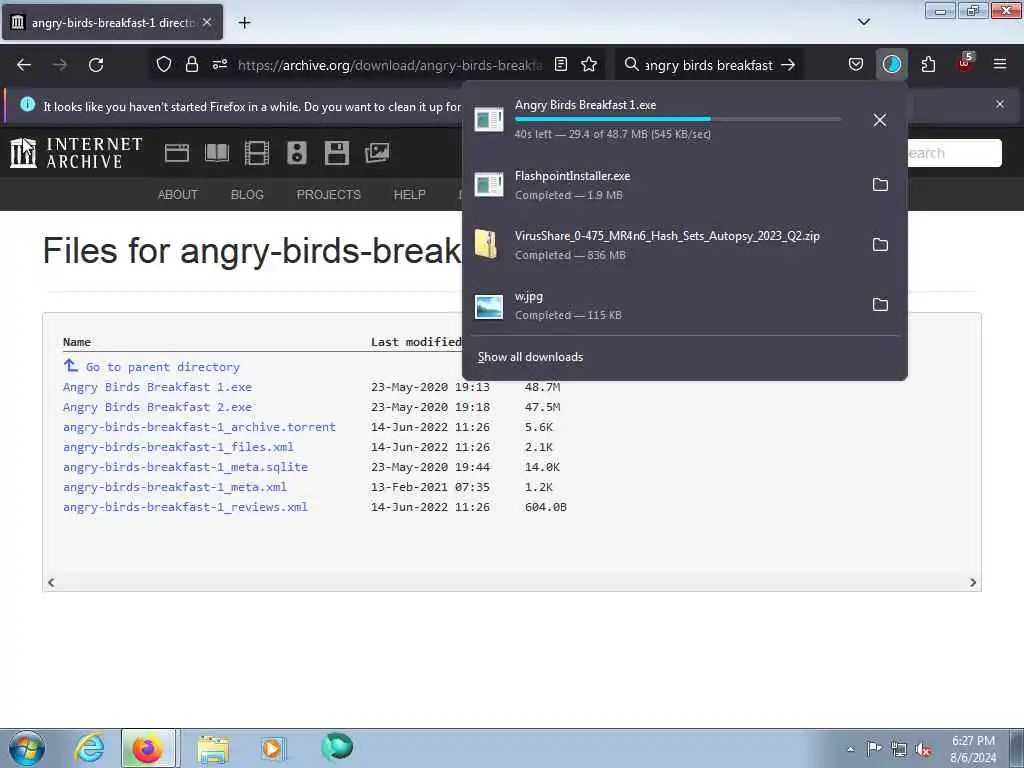Focus the angry birds breakfast search box
This screenshot has width=1024, height=768.
(709, 65)
